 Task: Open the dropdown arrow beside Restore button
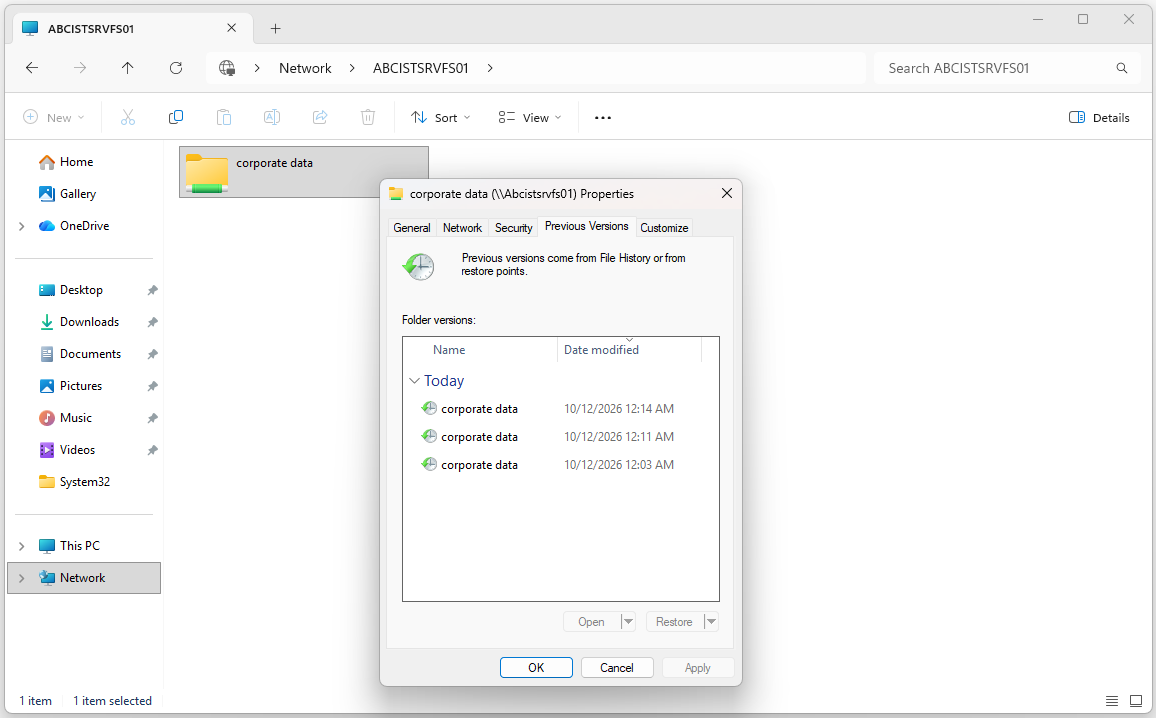point(711,622)
